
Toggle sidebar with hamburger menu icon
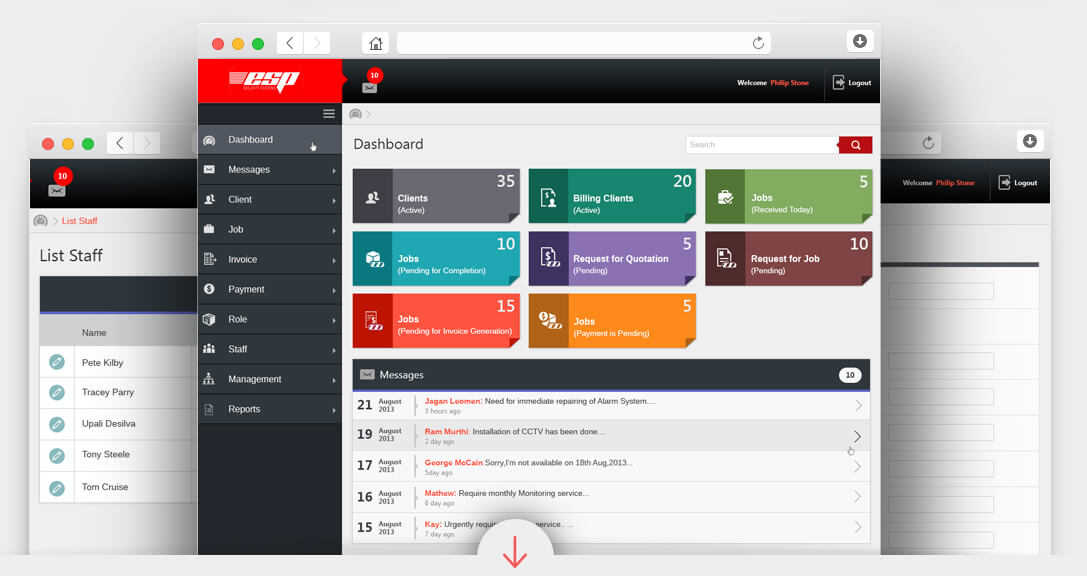click(329, 114)
